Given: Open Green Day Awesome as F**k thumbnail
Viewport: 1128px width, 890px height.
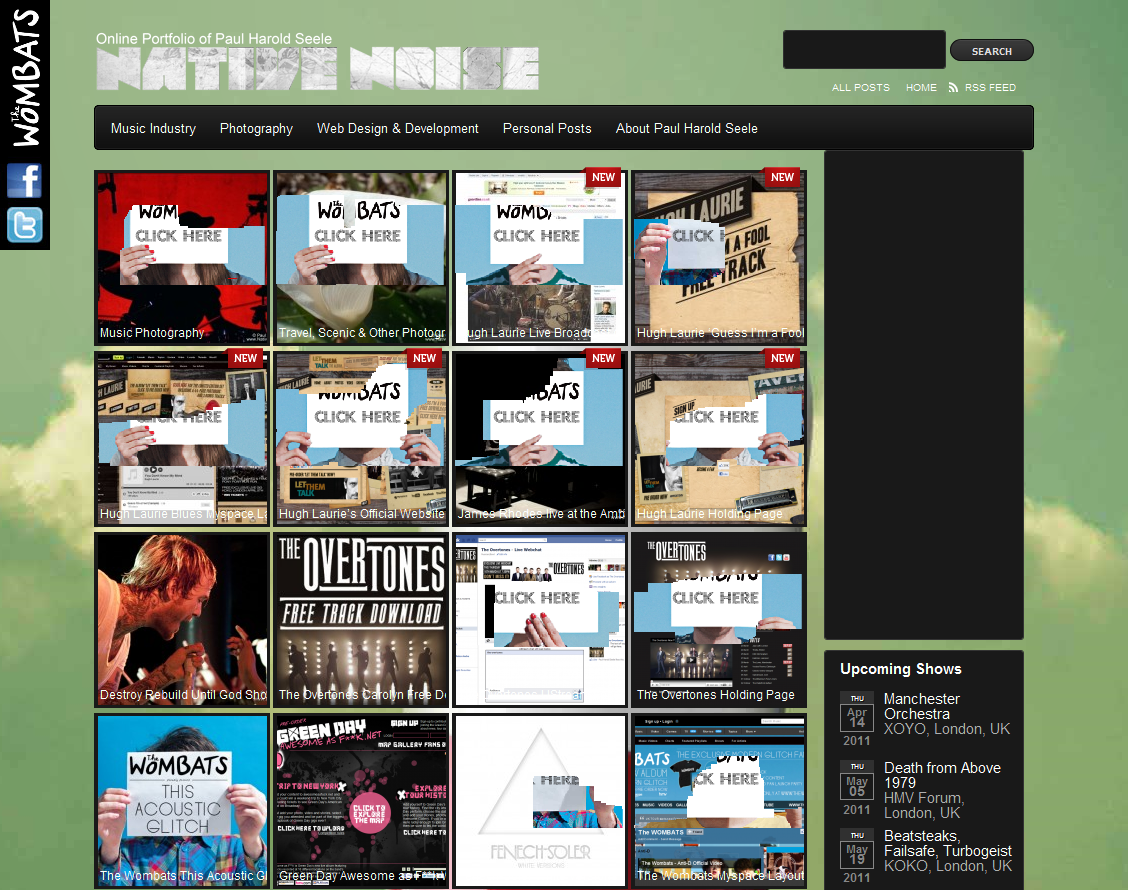Looking at the screenshot, I should coord(361,801).
